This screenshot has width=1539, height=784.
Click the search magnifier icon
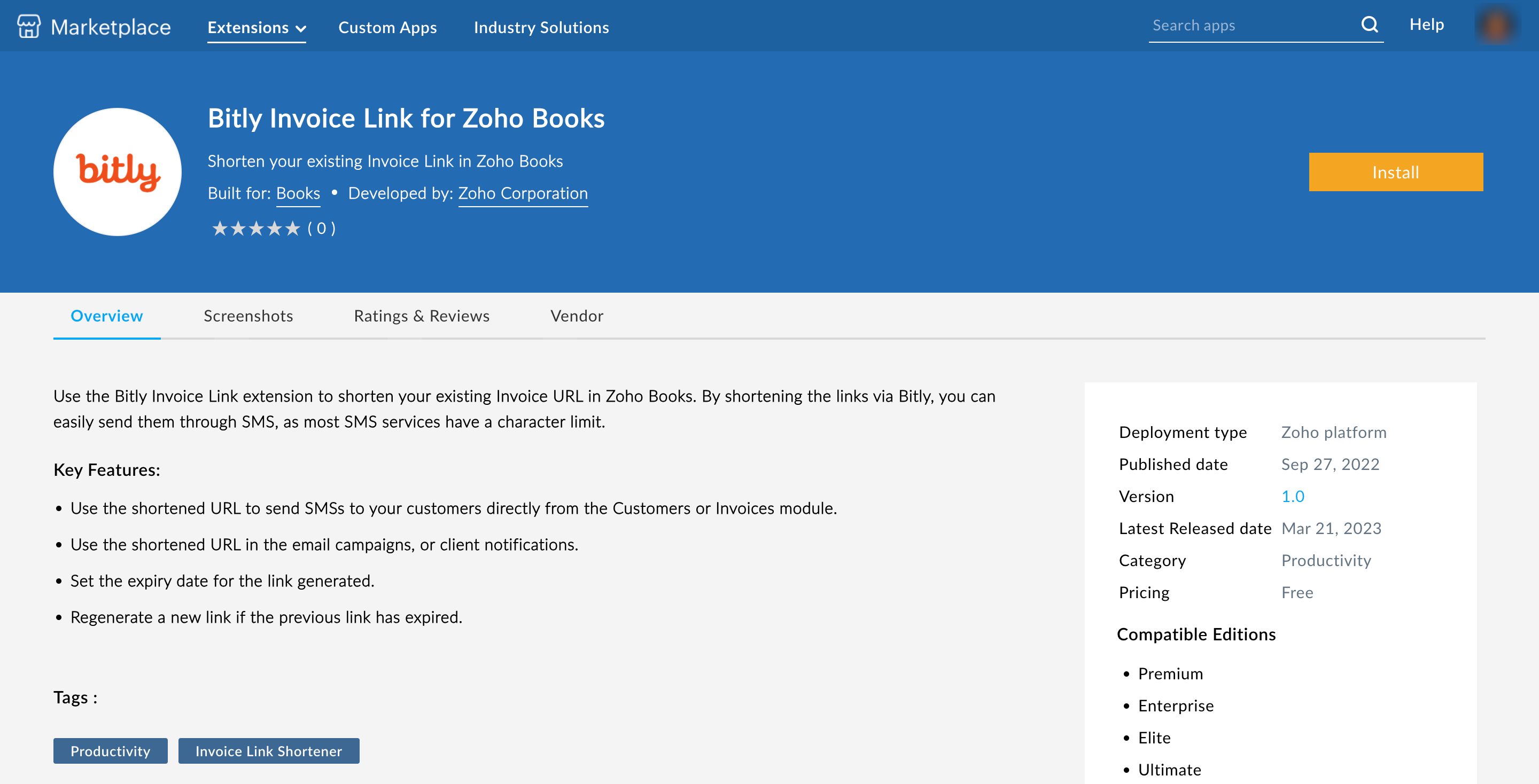tap(1369, 25)
